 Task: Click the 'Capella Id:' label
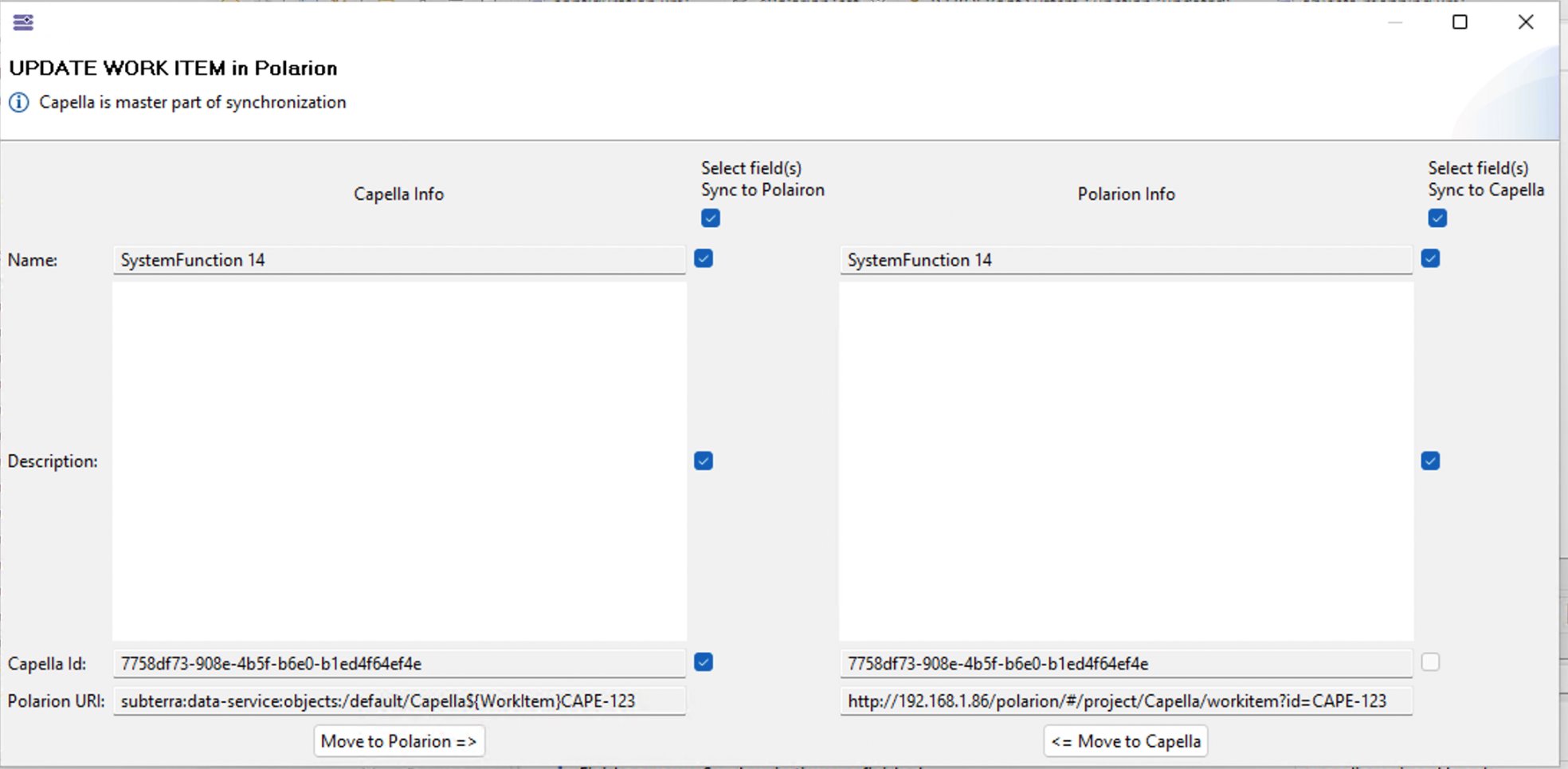[47, 664]
